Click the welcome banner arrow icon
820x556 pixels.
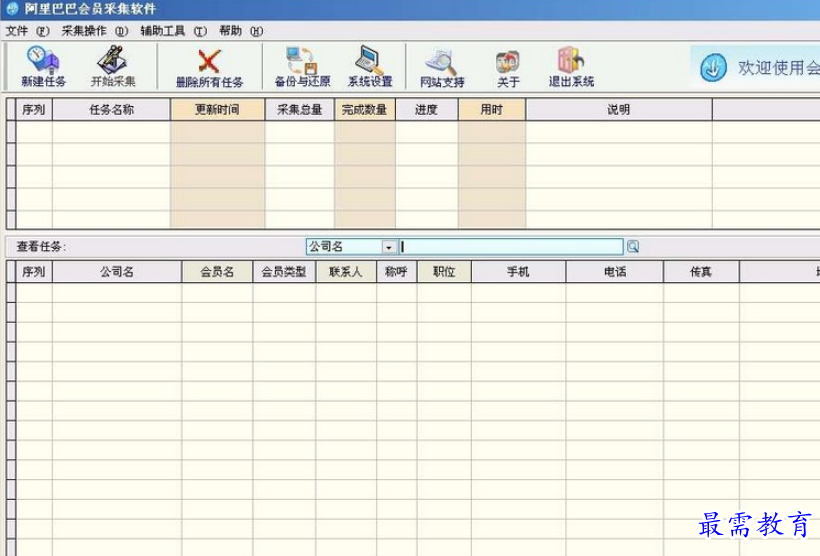click(713, 67)
